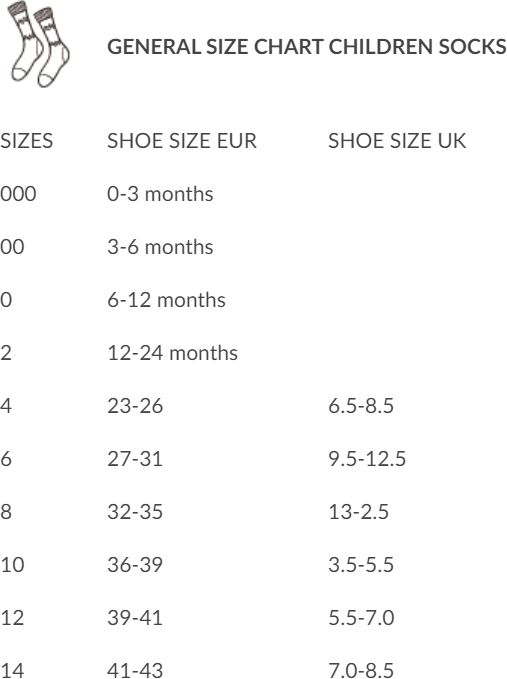Click size 000 in the sizes column

18,194
